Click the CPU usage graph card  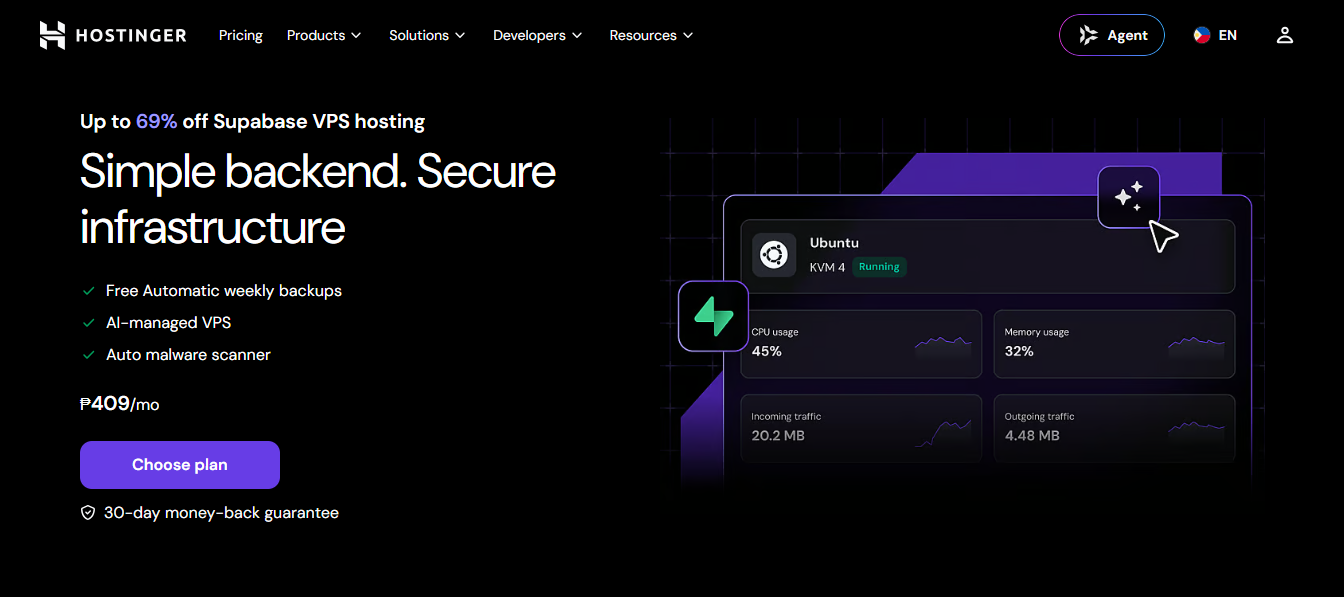(861, 344)
